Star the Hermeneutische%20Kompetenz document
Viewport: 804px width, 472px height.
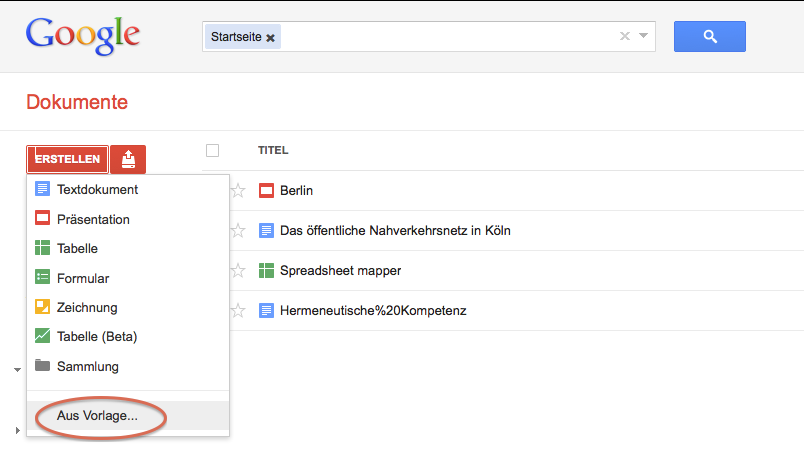[238, 311]
